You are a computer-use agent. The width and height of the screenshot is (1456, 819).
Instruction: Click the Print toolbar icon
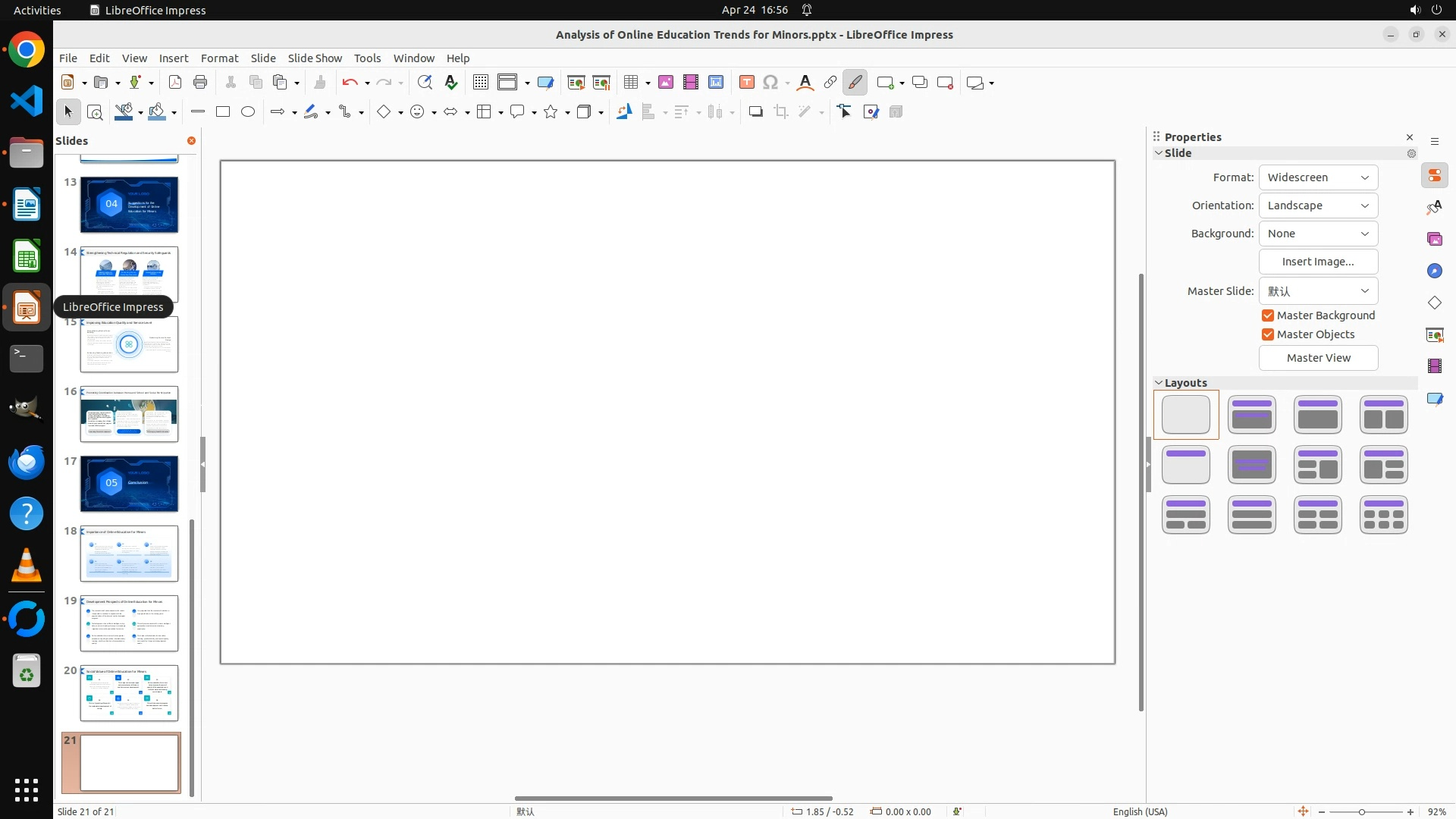tap(200, 83)
